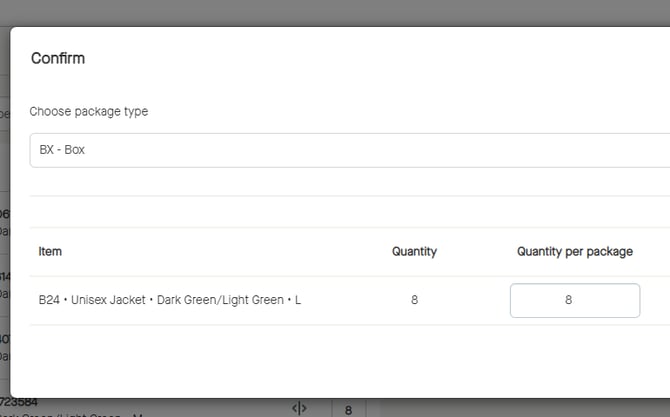
Task: Click the background quantity cell showing 8
Action: tap(348, 409)
